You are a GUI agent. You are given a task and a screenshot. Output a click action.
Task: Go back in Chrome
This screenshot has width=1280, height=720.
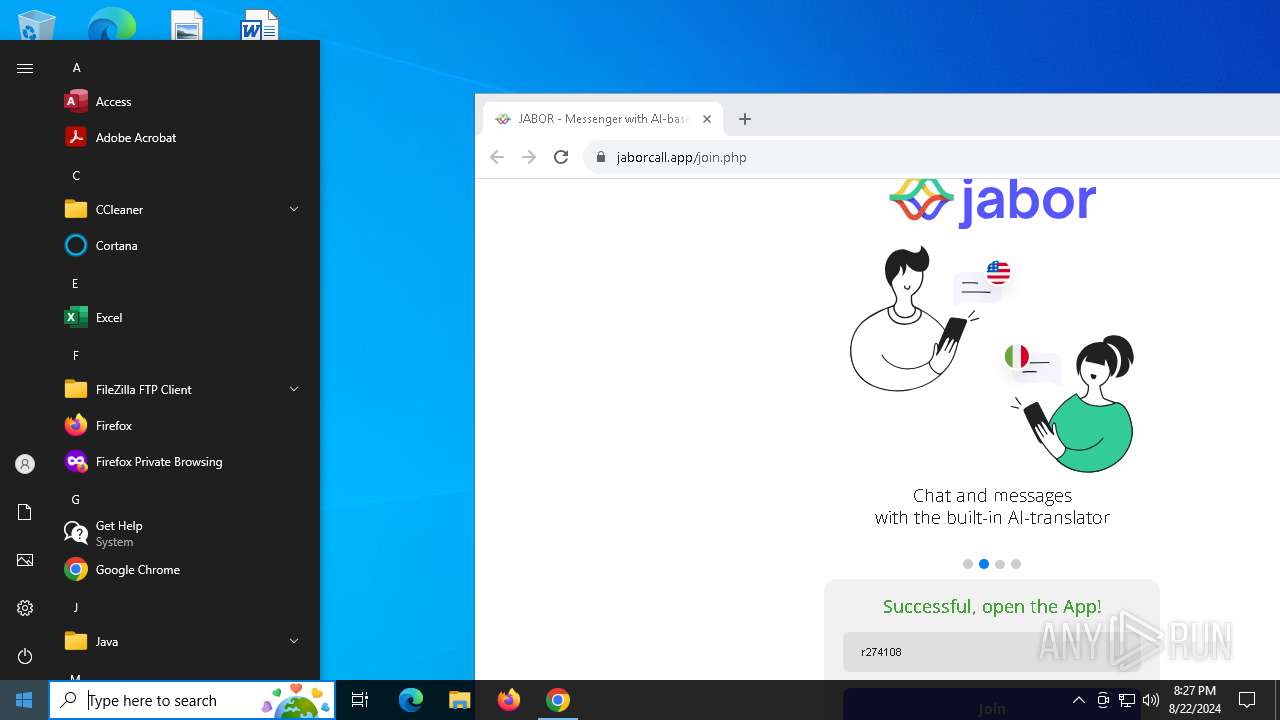497,157
